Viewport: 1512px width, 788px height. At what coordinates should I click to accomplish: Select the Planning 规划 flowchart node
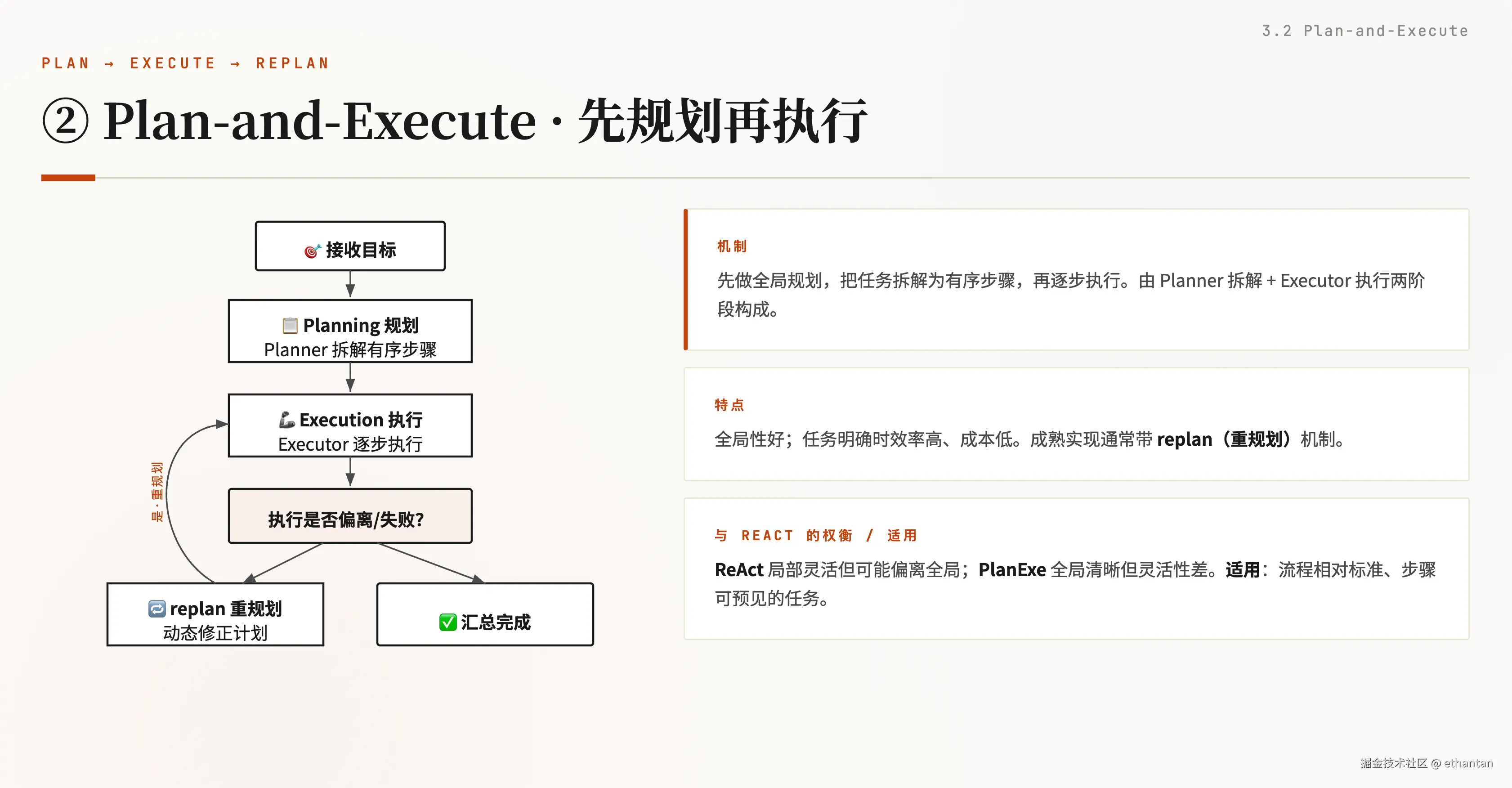(x=350, y=331)
